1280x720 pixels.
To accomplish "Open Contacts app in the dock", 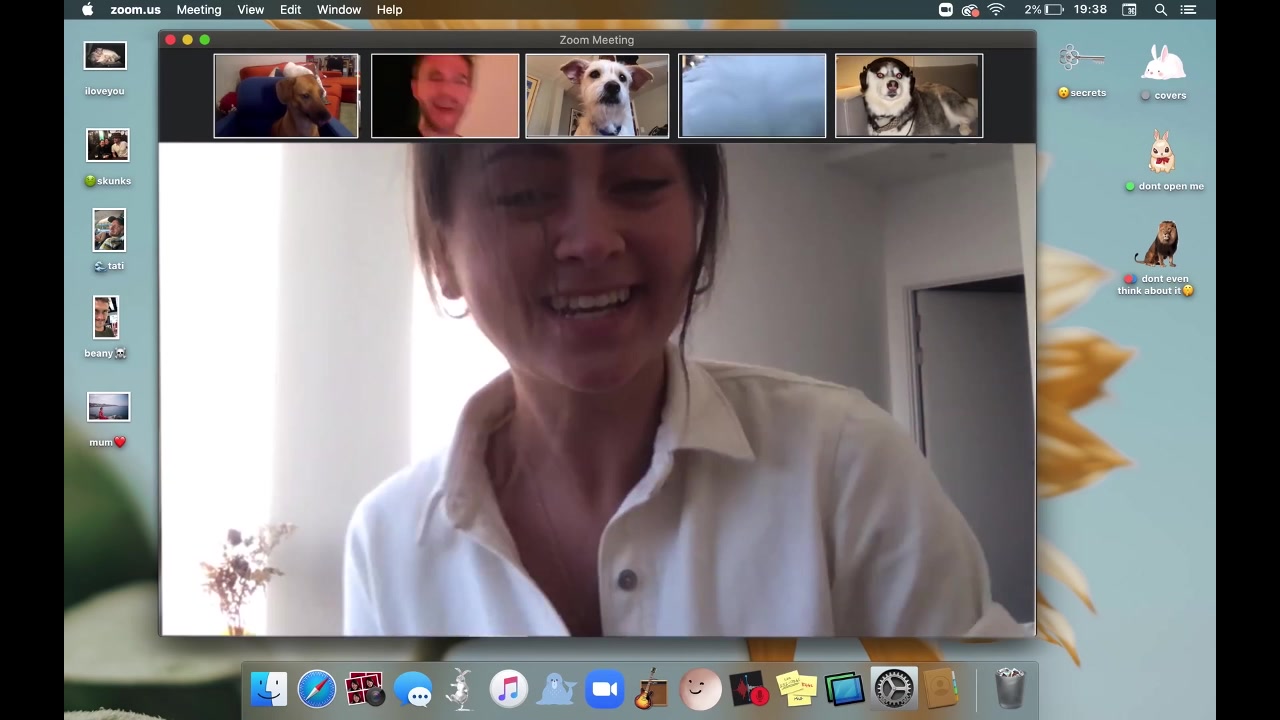I will [x=941, y=689].
